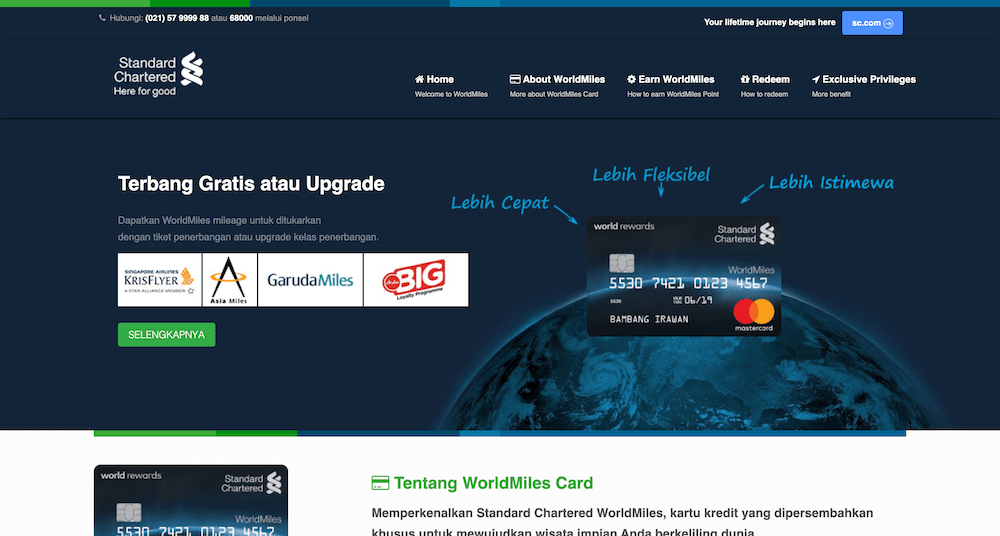Viewport: 1000px width, 536px height.
Task: Open the About WorldMiles menu item
Action: [x=557, y=86]
